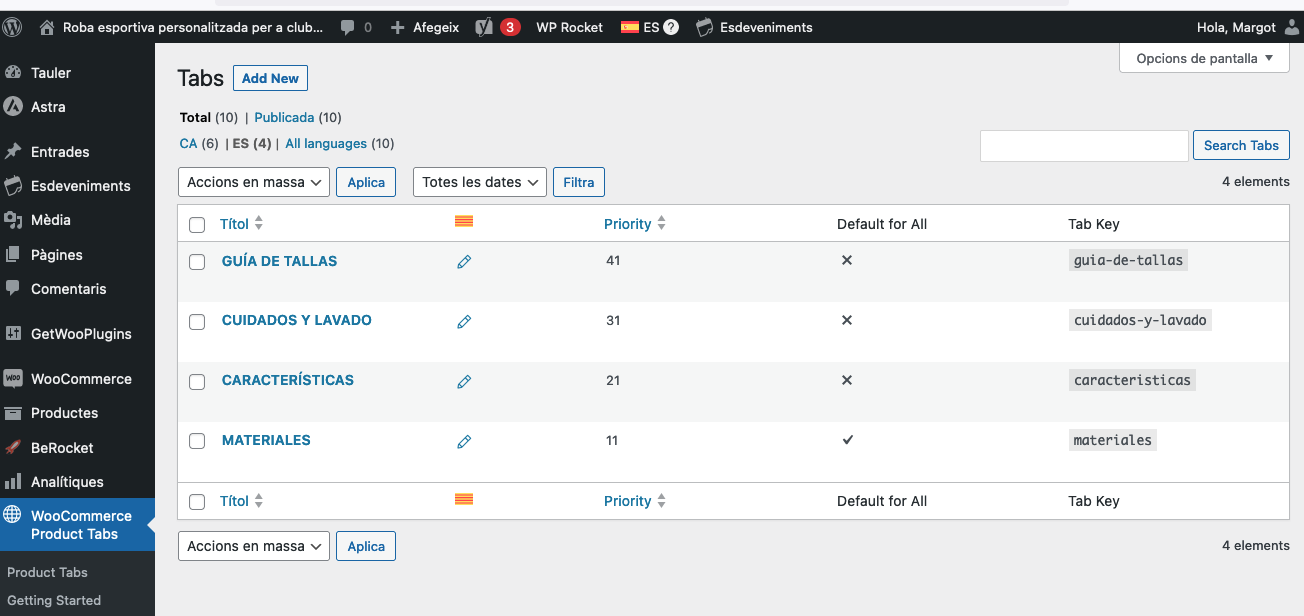Open the bottom Accions en massa dropdown

point(254,546)
